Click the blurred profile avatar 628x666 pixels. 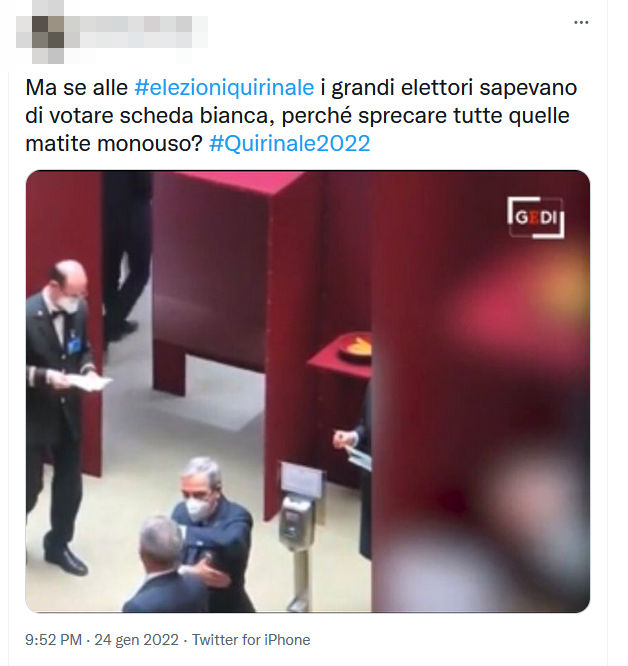48,32
